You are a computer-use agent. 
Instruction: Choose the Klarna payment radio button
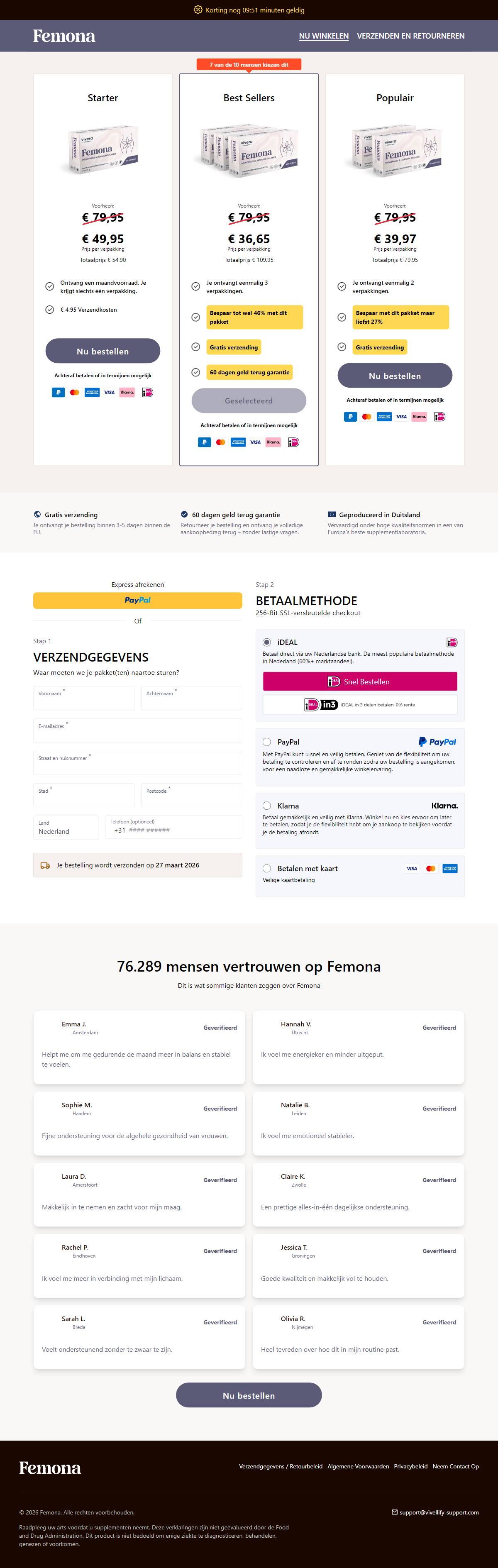(x=267, y=806)
